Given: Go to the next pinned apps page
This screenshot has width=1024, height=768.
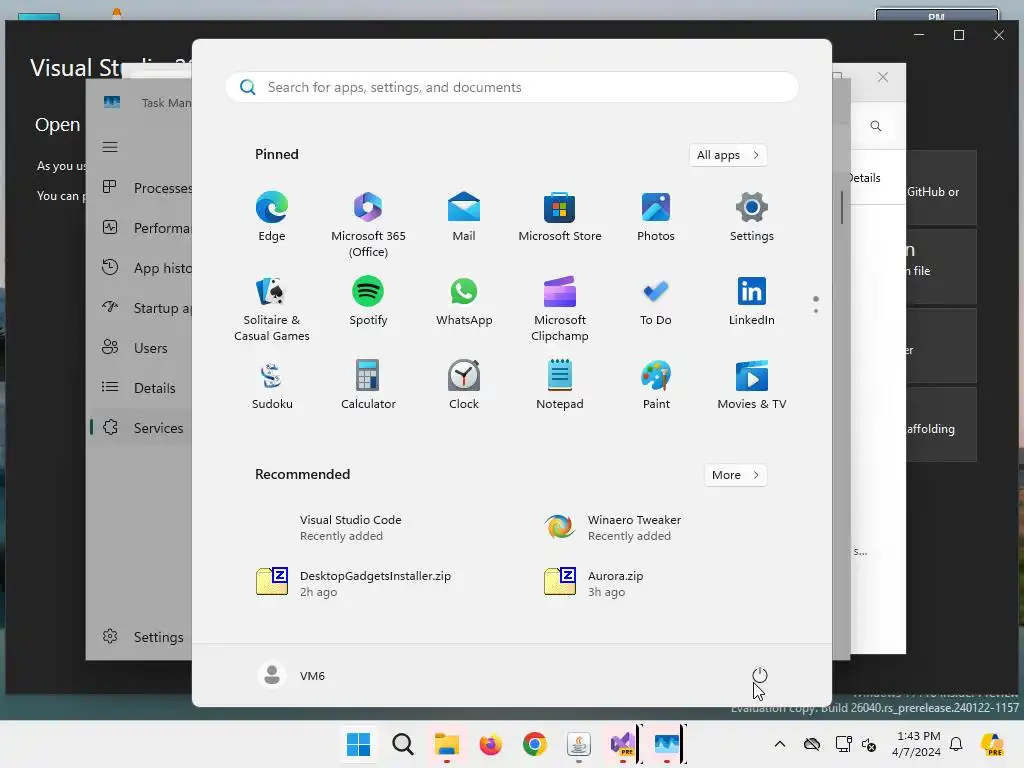Looking at the screenshot, I should 816,310.
